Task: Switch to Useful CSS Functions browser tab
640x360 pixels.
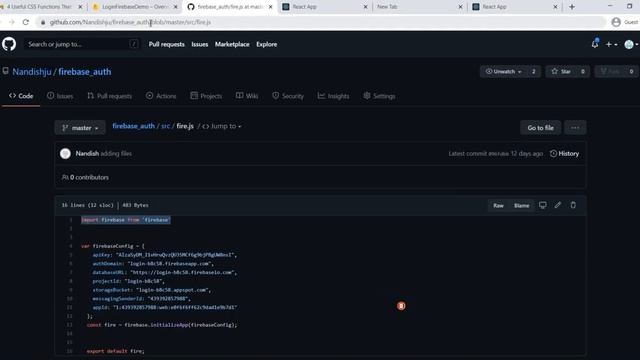Action: [39, 7]
